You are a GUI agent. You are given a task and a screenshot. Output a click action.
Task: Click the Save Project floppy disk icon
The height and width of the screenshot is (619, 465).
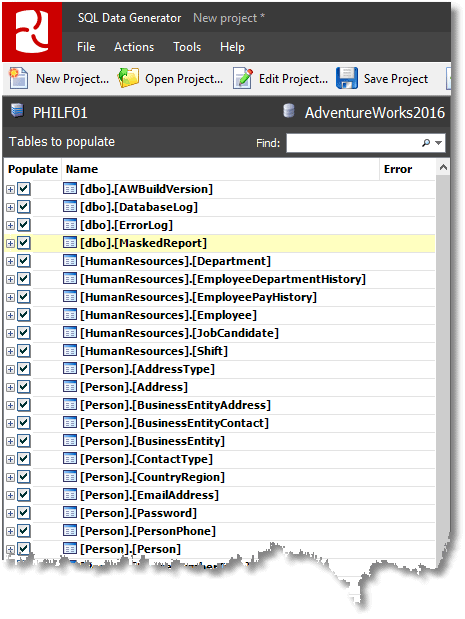point(347,78)
